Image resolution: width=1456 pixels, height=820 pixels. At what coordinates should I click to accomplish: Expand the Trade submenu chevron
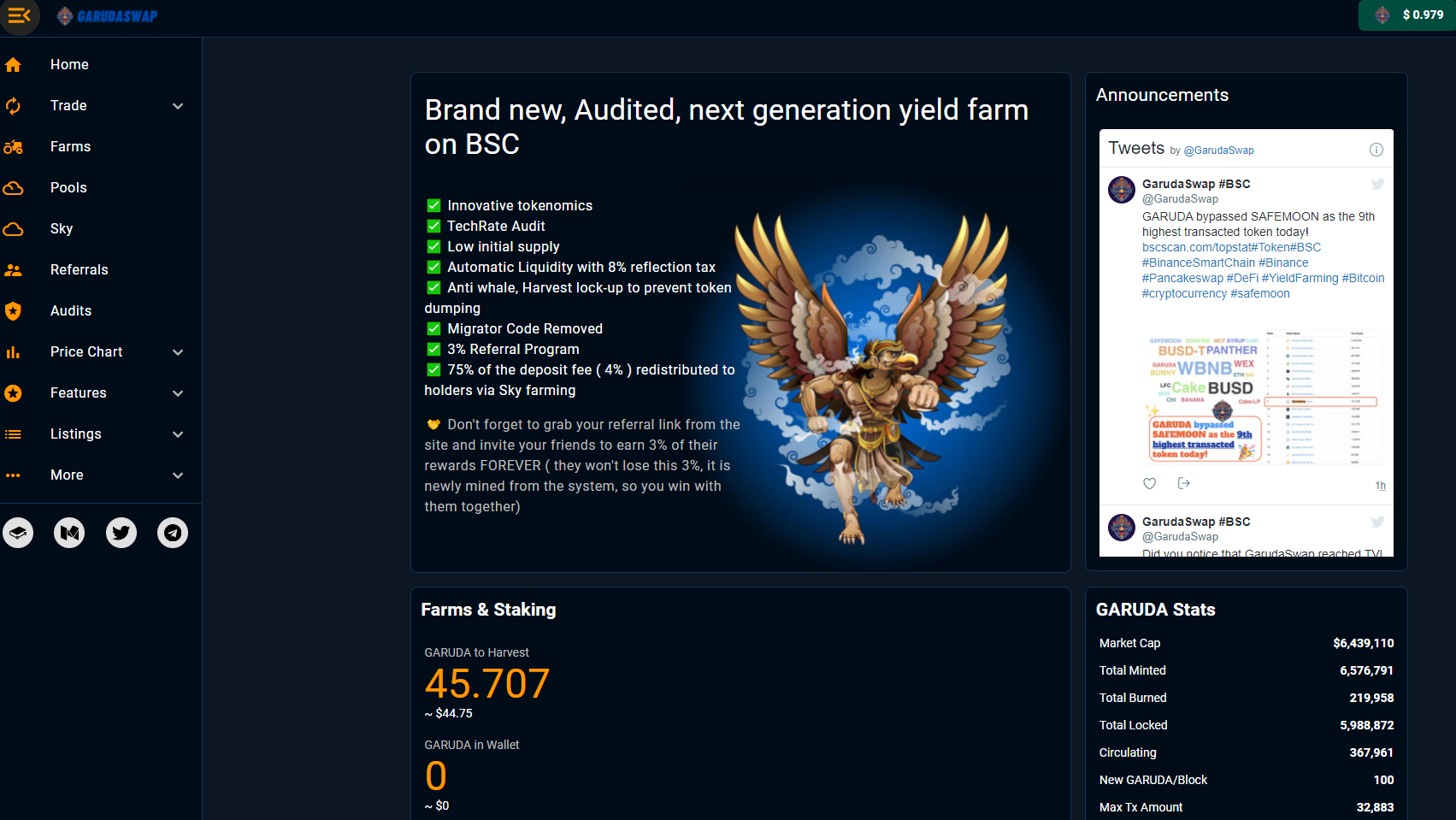pos(178,106)
